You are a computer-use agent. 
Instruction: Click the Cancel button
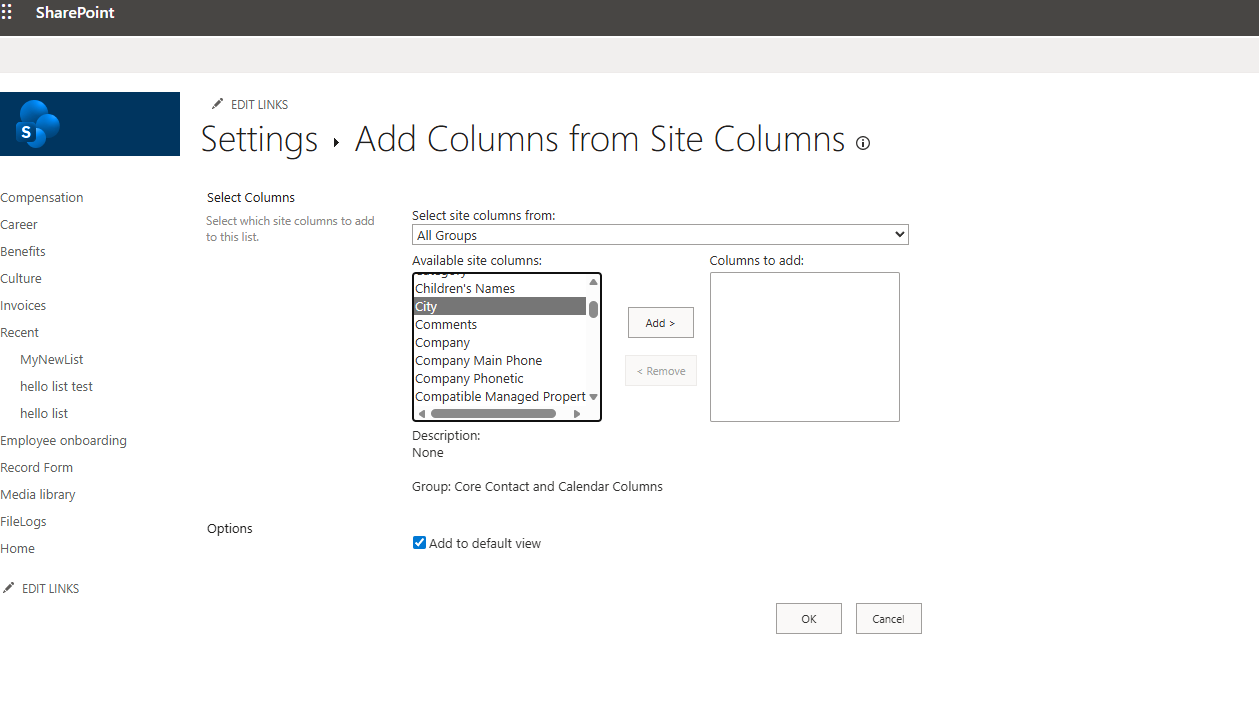(x=888, y=619)
